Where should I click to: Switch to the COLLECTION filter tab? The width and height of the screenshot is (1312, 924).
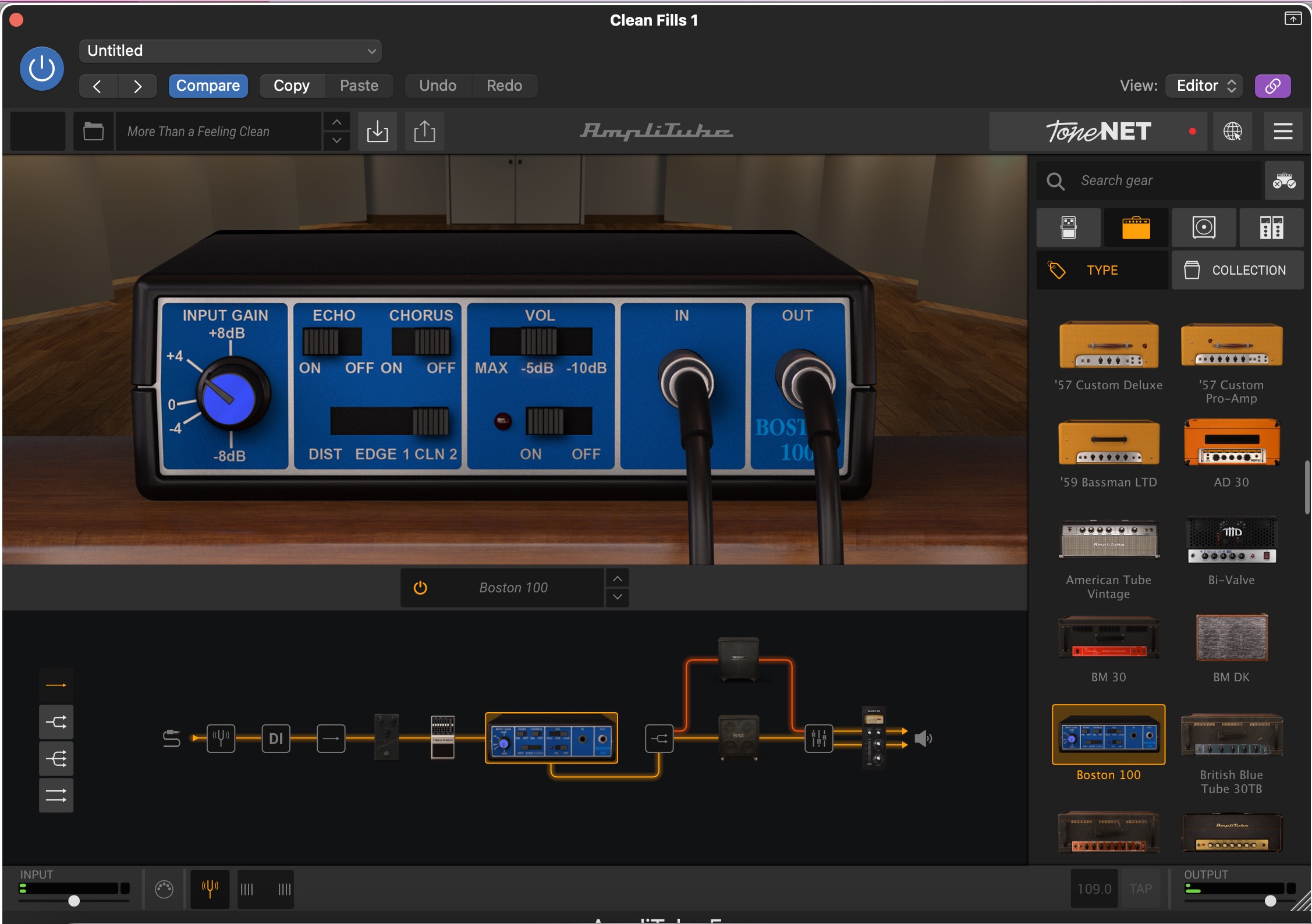click(1237, 270)
